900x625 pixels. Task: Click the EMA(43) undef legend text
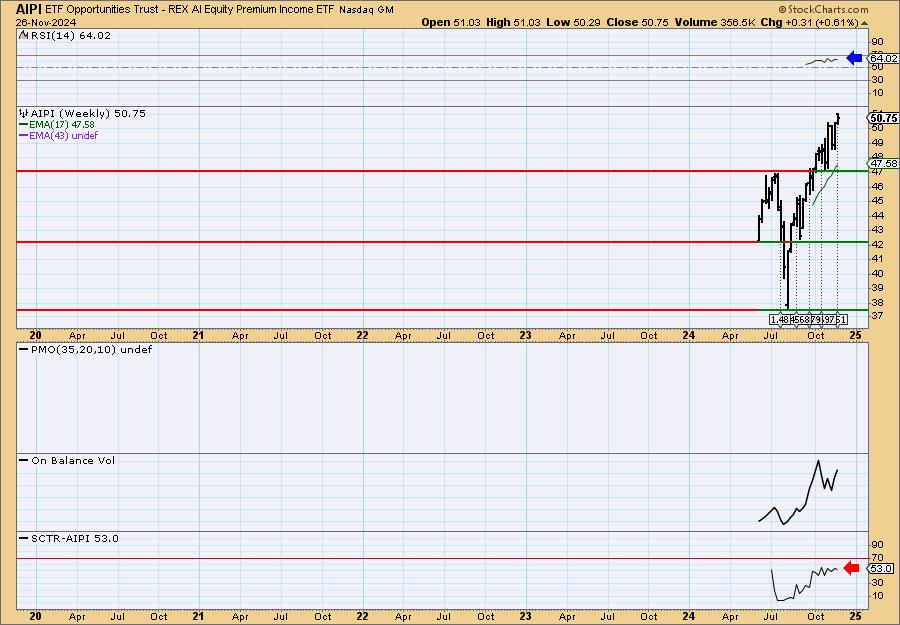click(x=64, y=135)
